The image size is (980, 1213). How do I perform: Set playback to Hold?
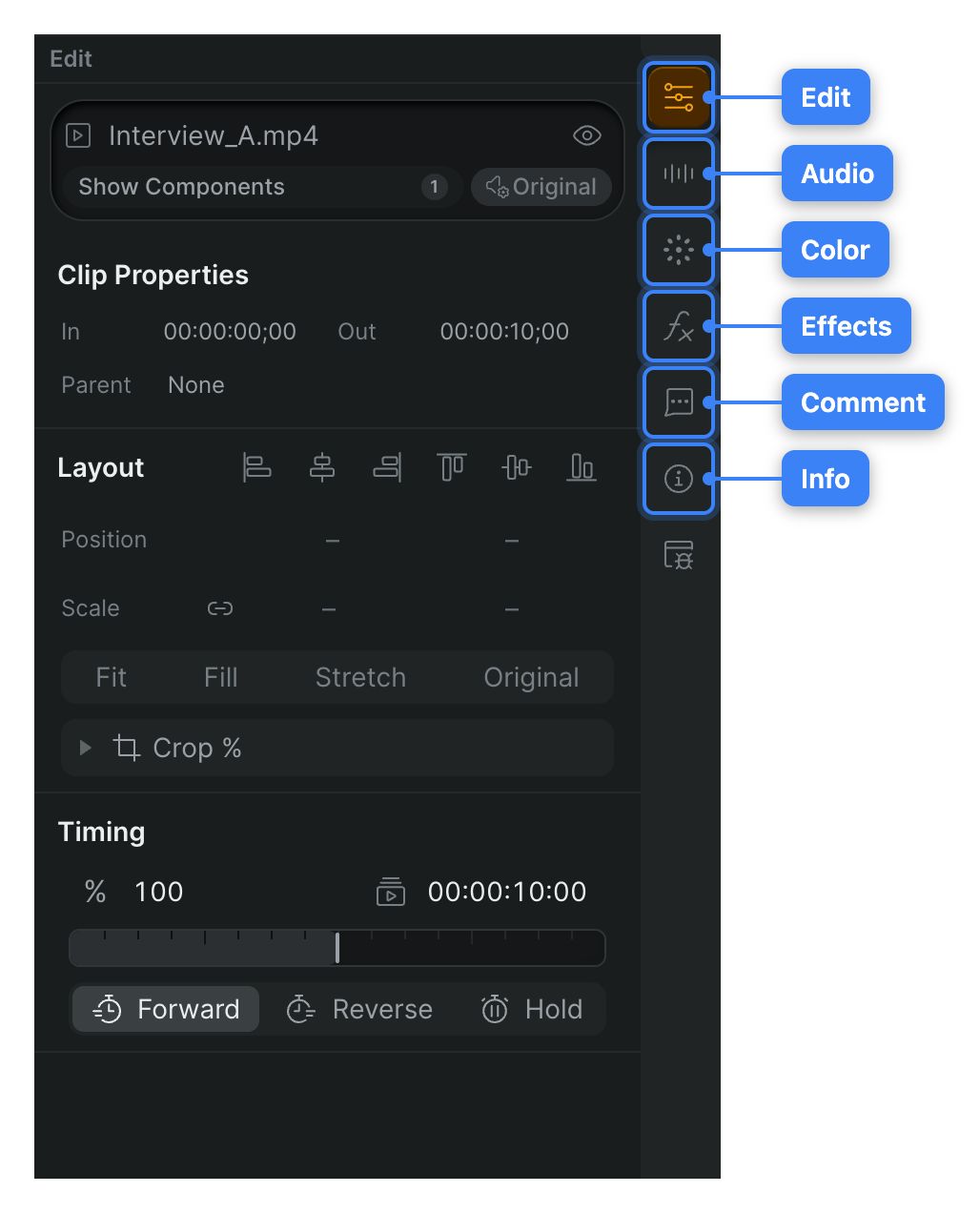[x=532, y=1009]
